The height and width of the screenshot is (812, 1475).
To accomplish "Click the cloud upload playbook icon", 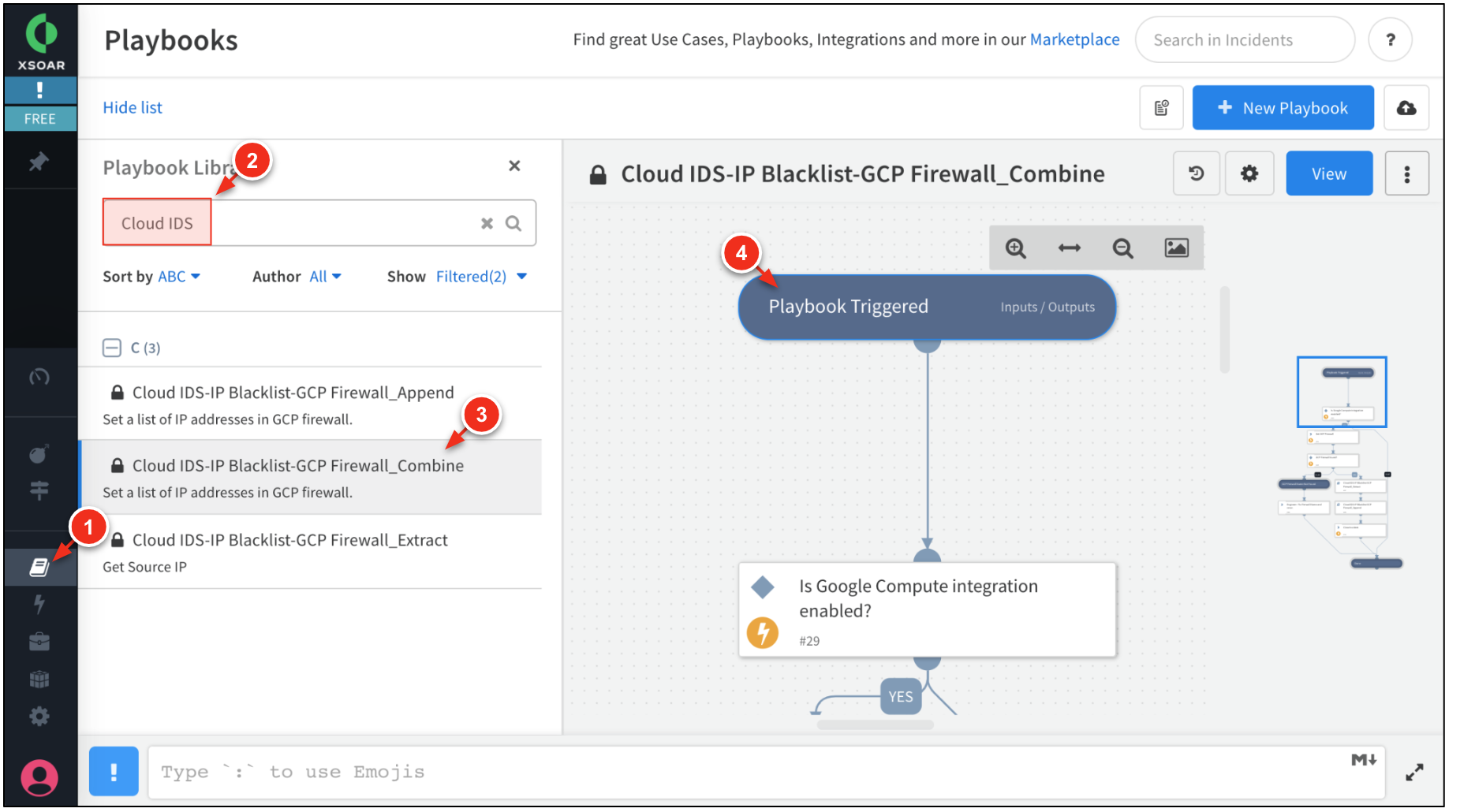I will (x=1406, y=108).
